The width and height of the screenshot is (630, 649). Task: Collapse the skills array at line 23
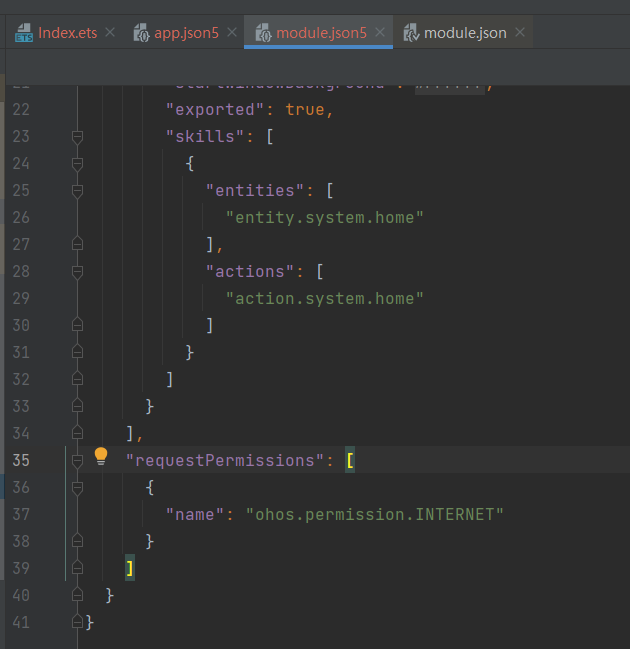(77, 137)
